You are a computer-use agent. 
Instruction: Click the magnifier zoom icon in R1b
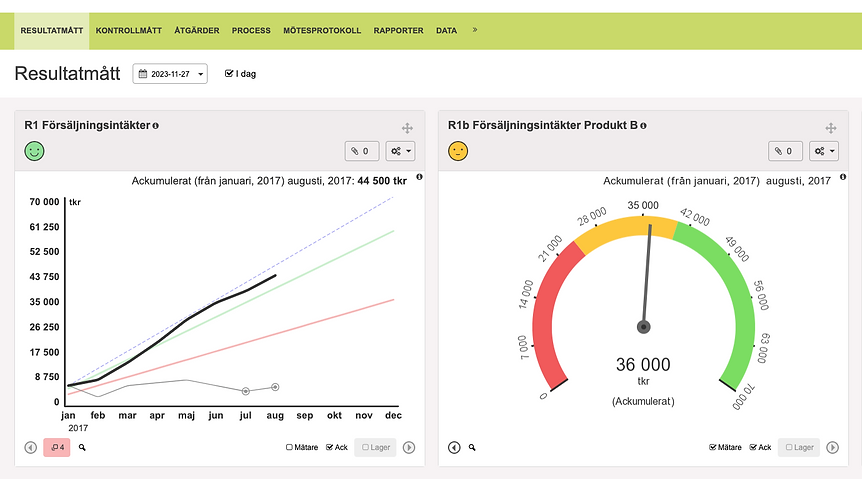472,448
